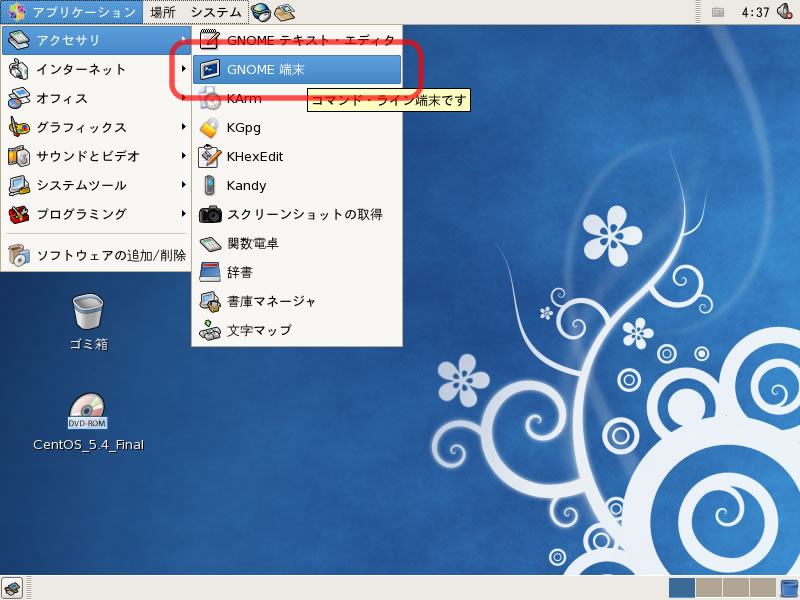The width and height of the screenshot is (800, 600).
Task: Expand the システムツール submenu arrow
Action: coord(184,184)
